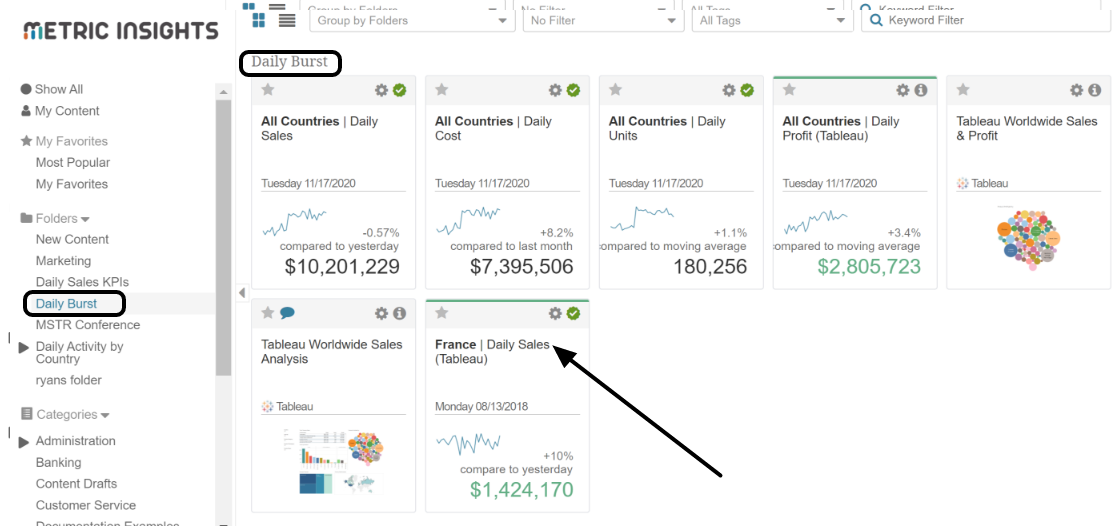
Task: Open gear settings on France Daily Sales tile
Action: (555, 313)
